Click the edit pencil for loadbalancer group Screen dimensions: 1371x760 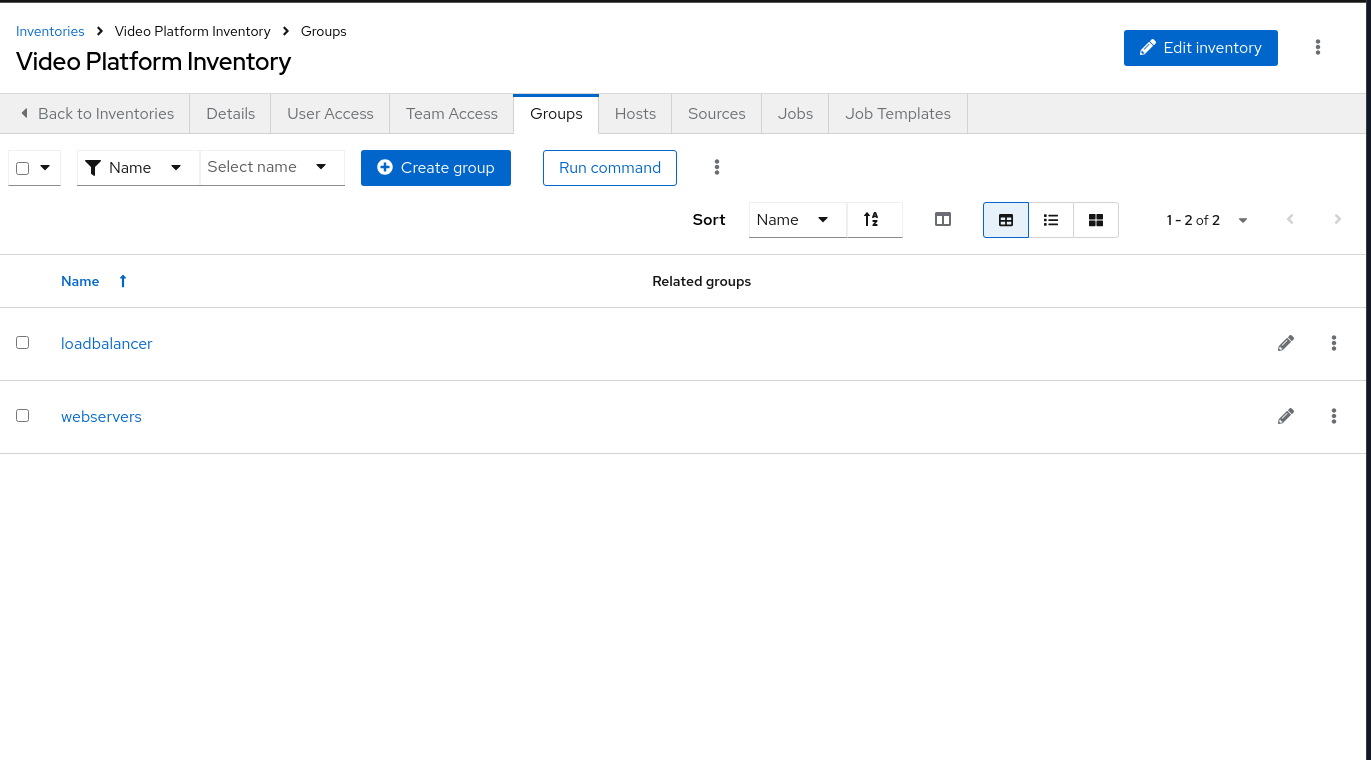tap(1286, 343)
